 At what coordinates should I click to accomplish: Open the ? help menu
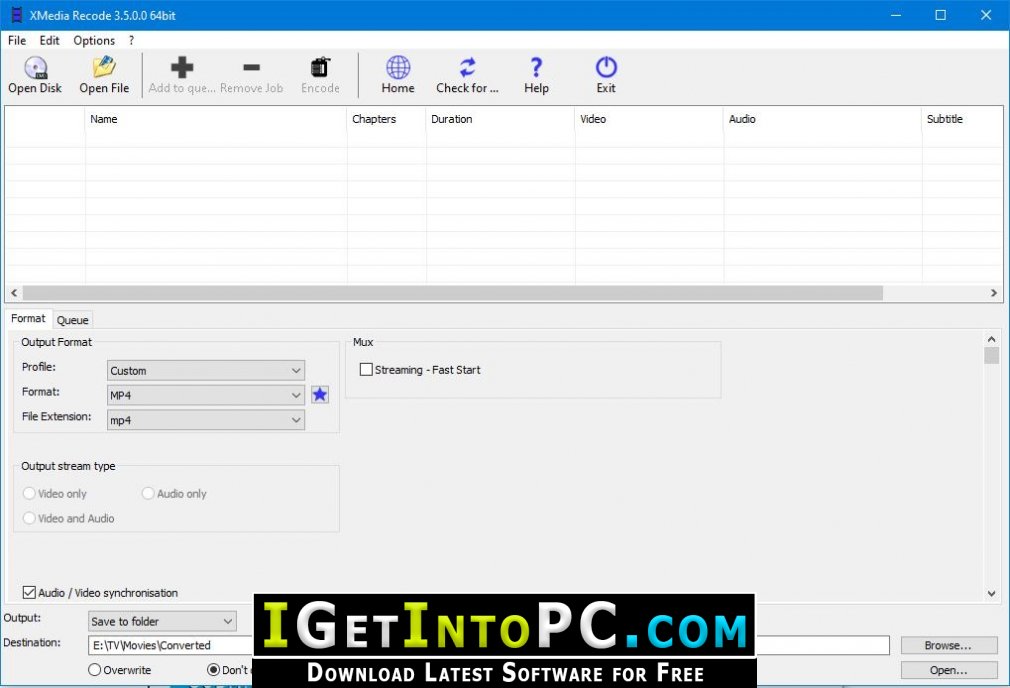coord(131,40)
